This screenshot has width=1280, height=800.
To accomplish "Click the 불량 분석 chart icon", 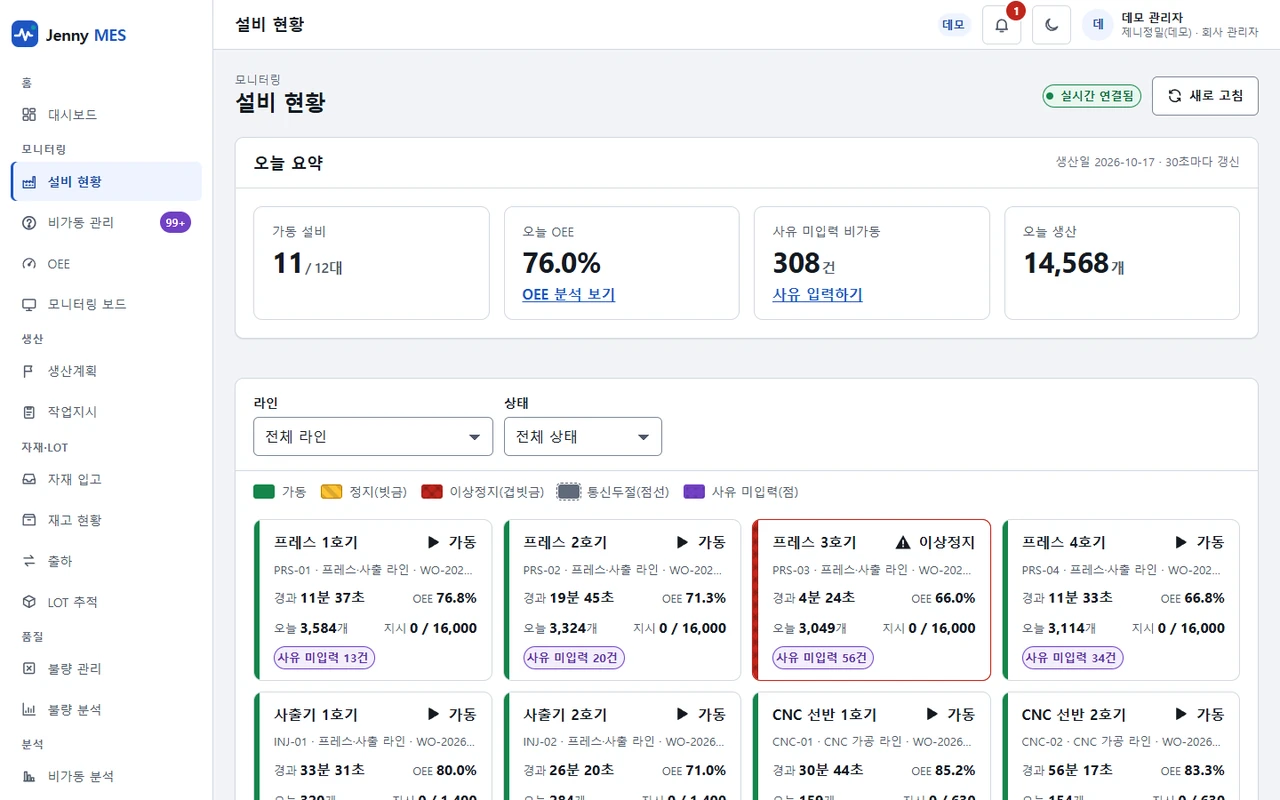I will coord(29,709).
